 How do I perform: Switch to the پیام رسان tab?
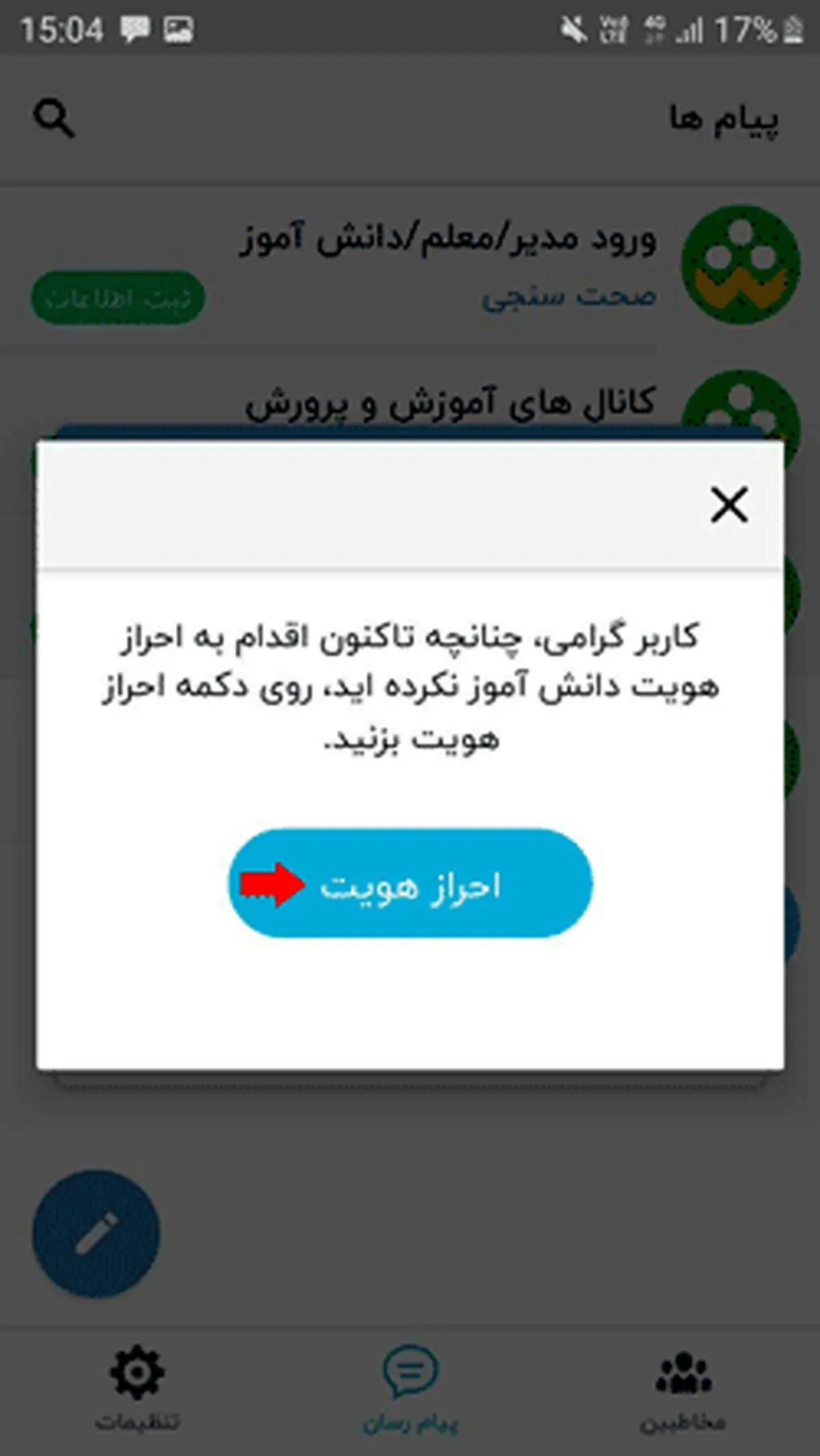[410, 1388]
